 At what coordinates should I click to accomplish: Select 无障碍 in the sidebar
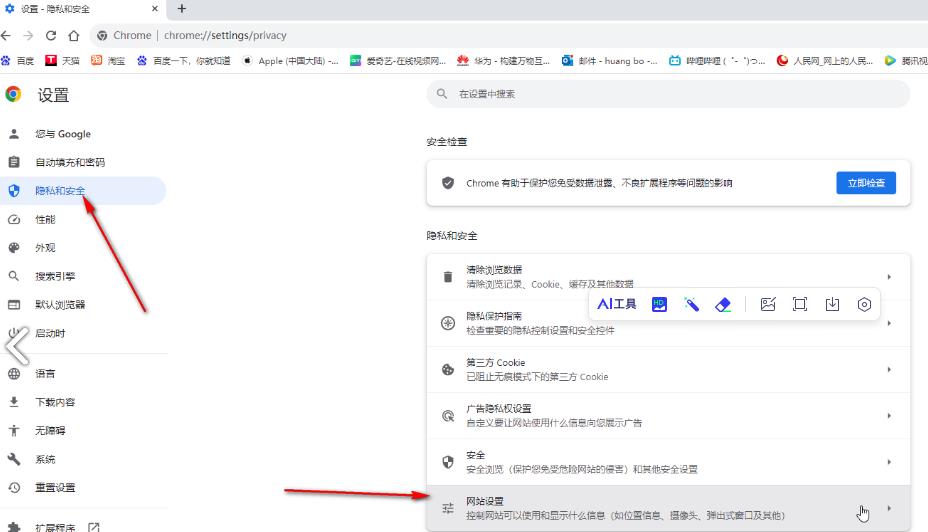(x=83, y=430)
